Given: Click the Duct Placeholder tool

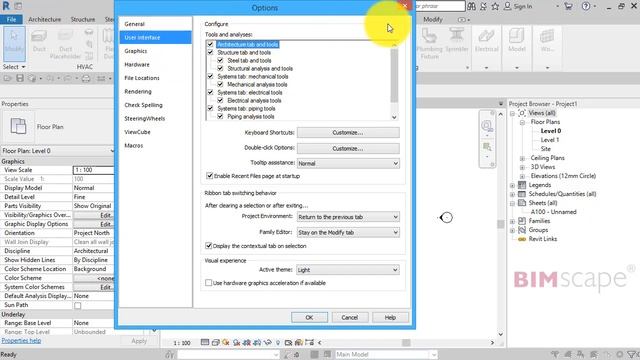Looking at the screenshot, I should [x=65, y=44].
